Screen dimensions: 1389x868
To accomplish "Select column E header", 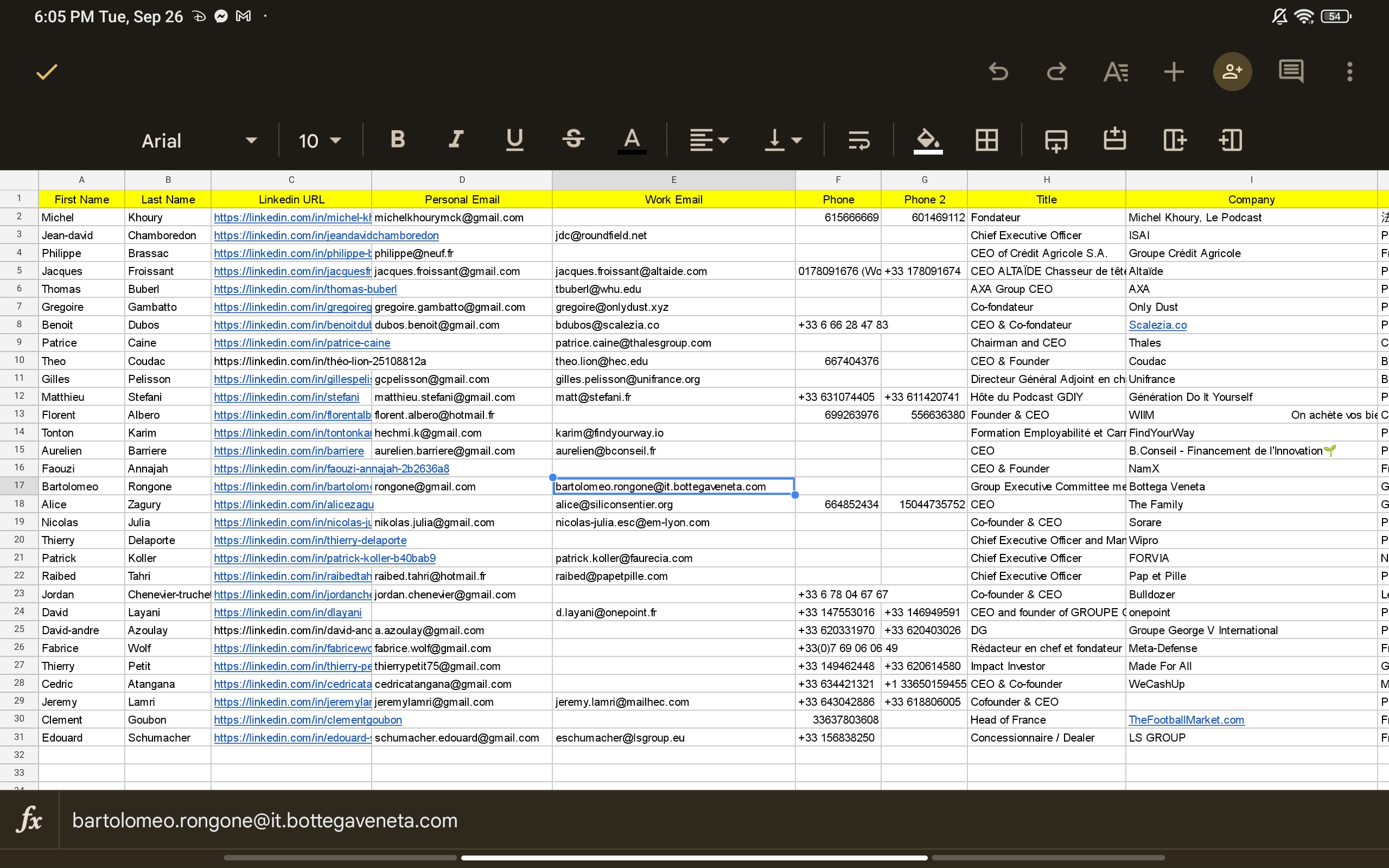I will coord(673,180).
